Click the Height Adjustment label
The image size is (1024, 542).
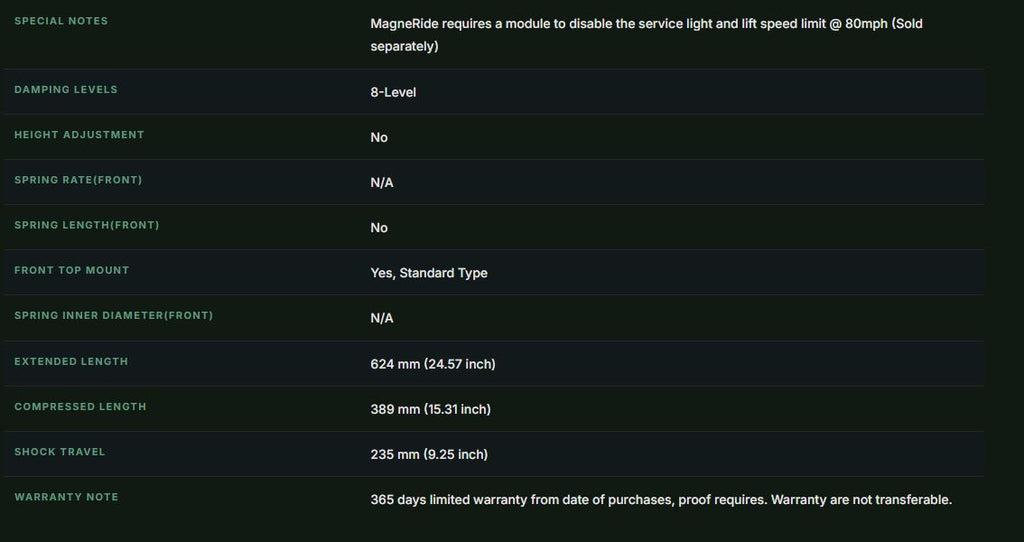click(x=79, y=135)
